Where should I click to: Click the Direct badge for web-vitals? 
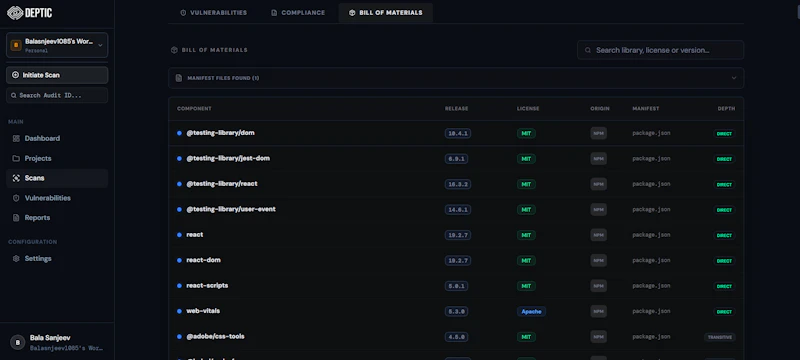coord(724,312)
